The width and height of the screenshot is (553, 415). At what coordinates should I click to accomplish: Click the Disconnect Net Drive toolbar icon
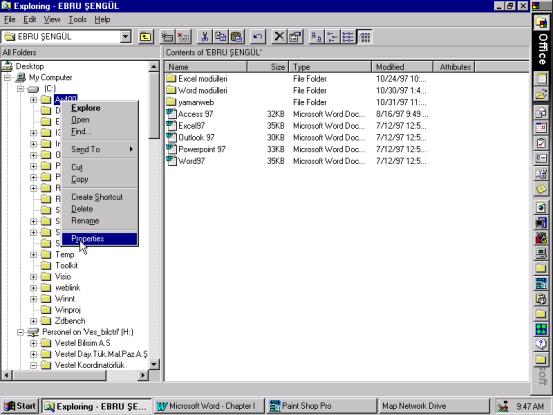pos(183,37)
